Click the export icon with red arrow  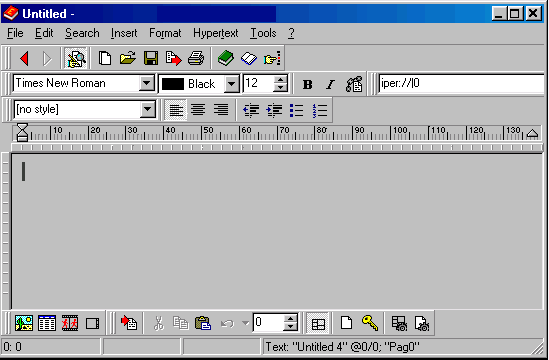[x=174, y=58]
